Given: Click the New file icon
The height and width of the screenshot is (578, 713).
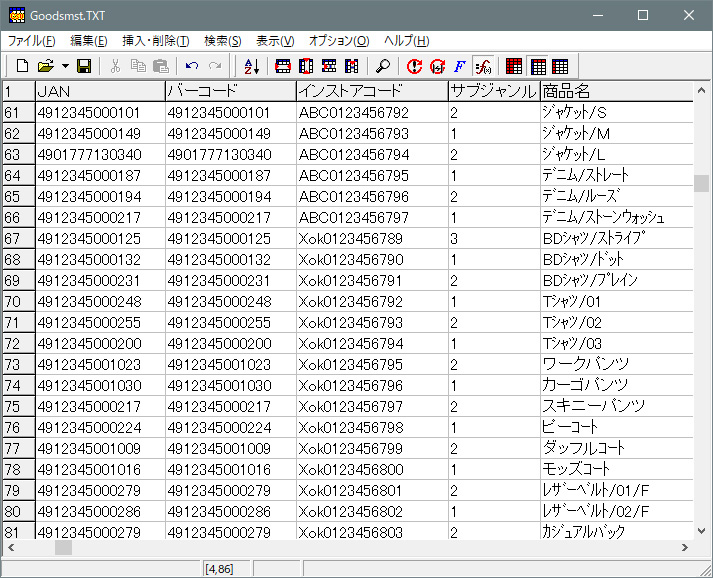Looking at the screenshot, I should 22,66.
